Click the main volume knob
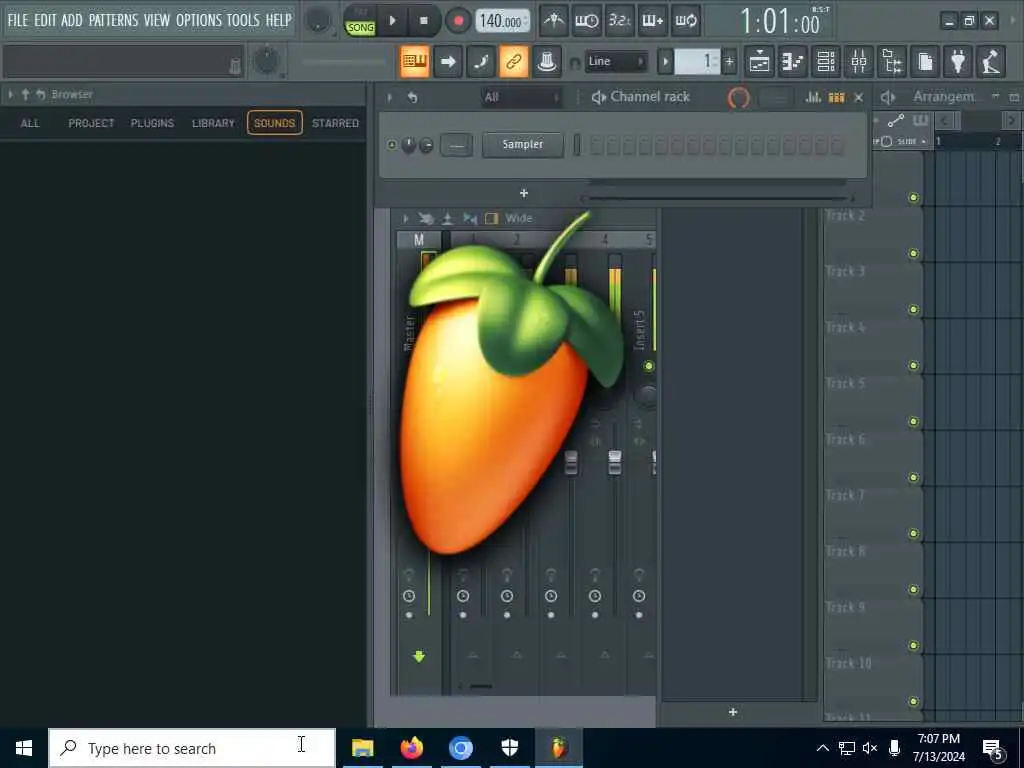 [318, 21]
